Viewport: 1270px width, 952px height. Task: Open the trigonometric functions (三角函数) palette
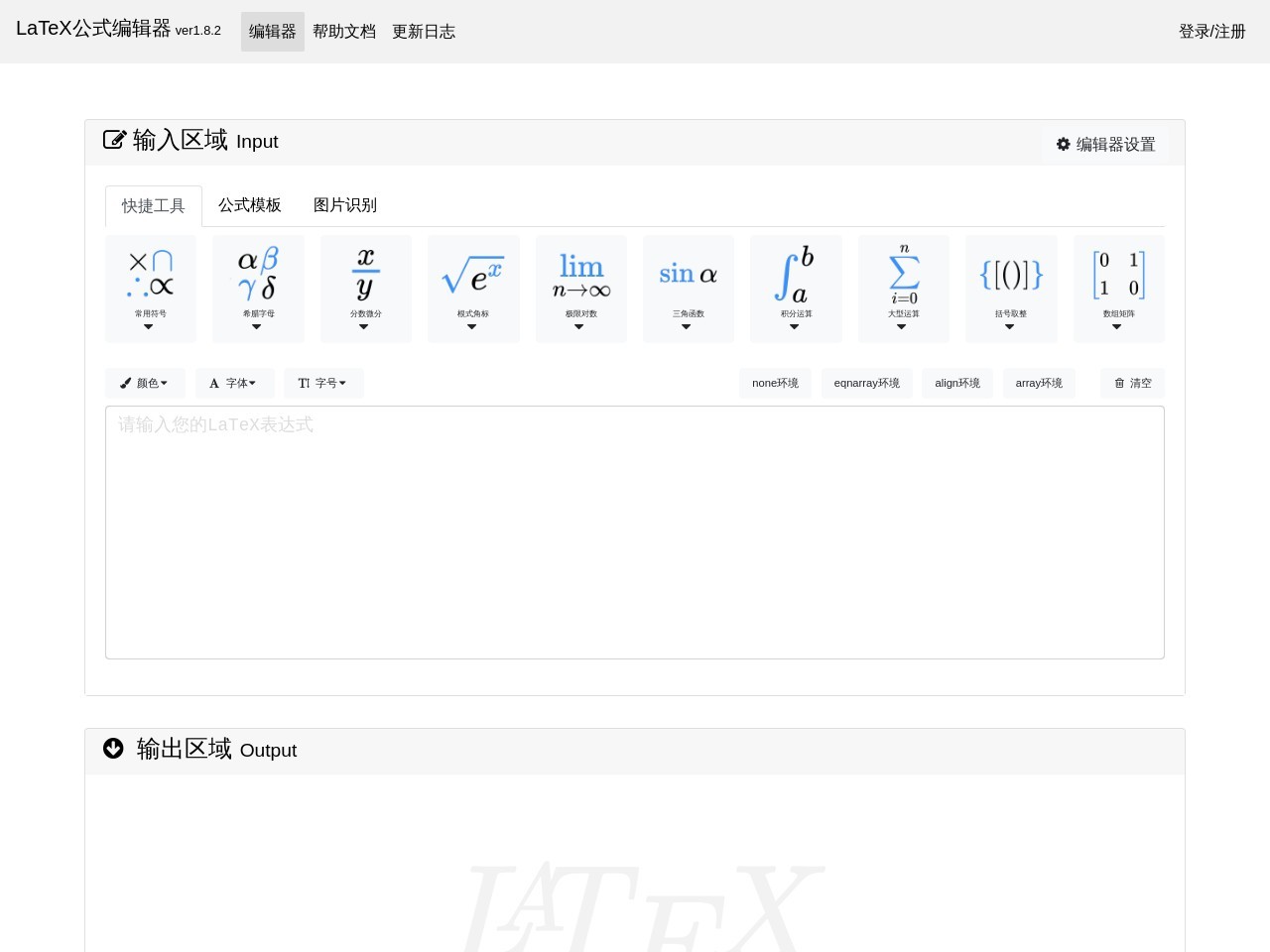[689, 288]
